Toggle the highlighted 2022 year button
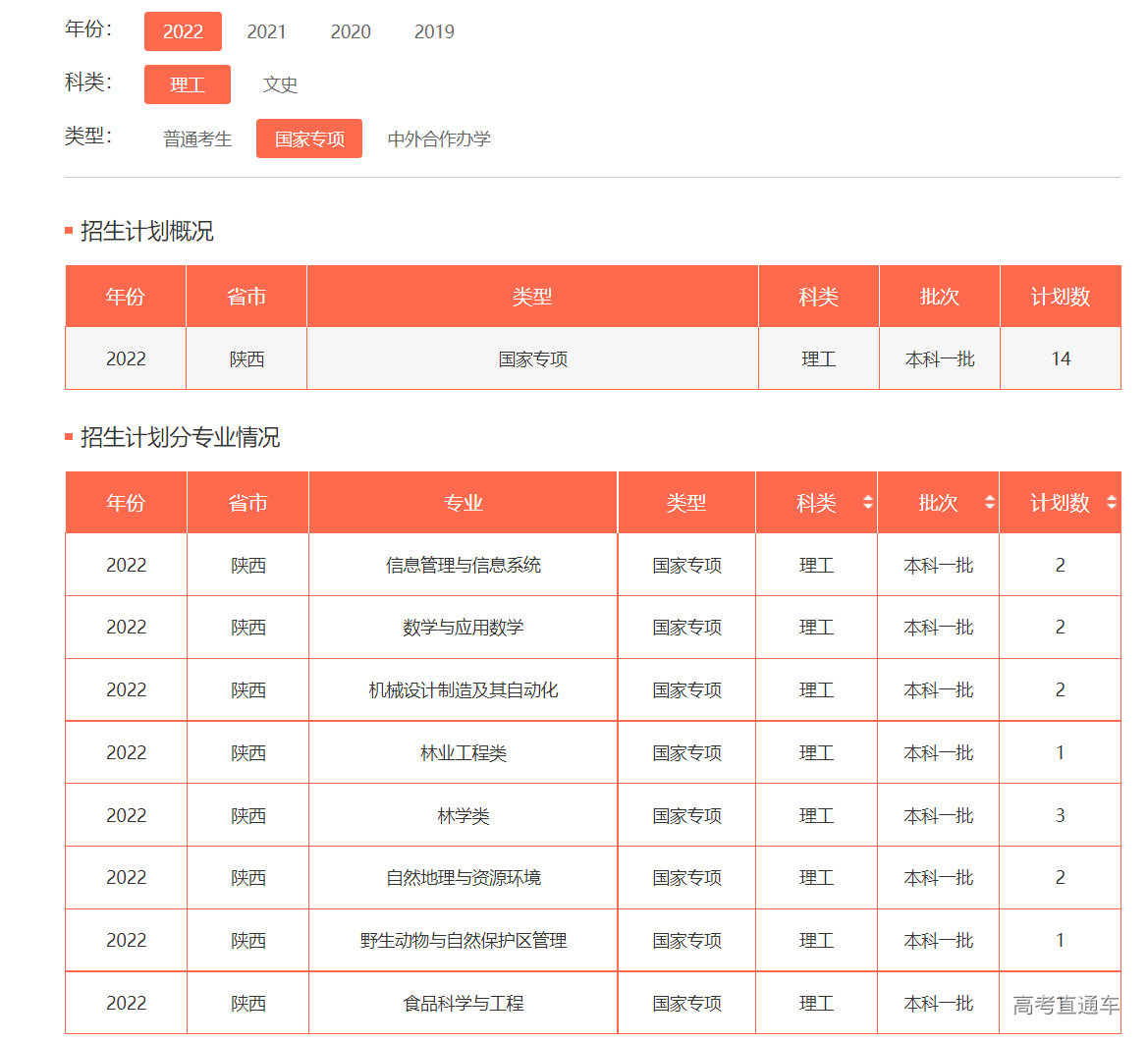 click(x=183, y=31)
